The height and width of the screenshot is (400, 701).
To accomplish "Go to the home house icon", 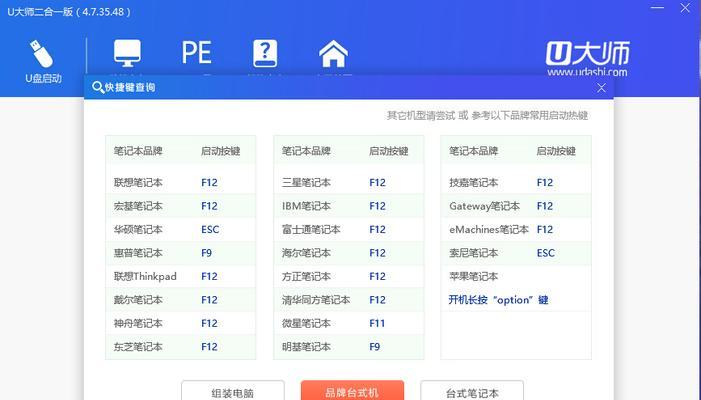I will (333, 53).
